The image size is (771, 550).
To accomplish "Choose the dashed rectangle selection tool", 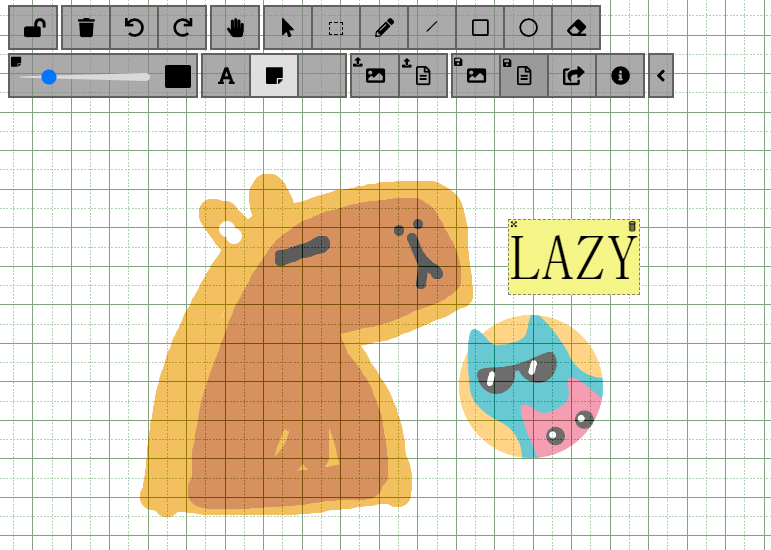I will click(x=336, y=28).
